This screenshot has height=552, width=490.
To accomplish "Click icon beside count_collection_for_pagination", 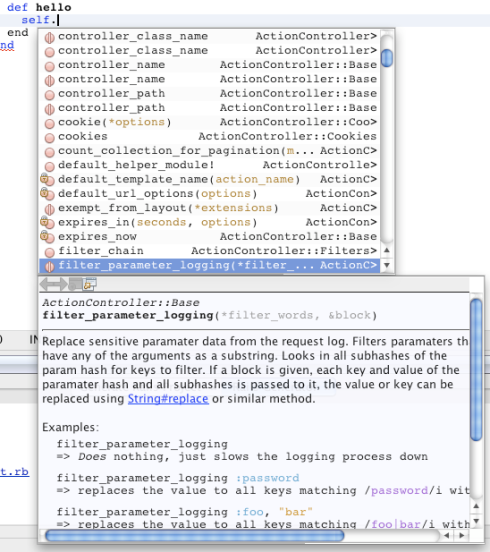I will pyautogui.click(x=50, y=152).
